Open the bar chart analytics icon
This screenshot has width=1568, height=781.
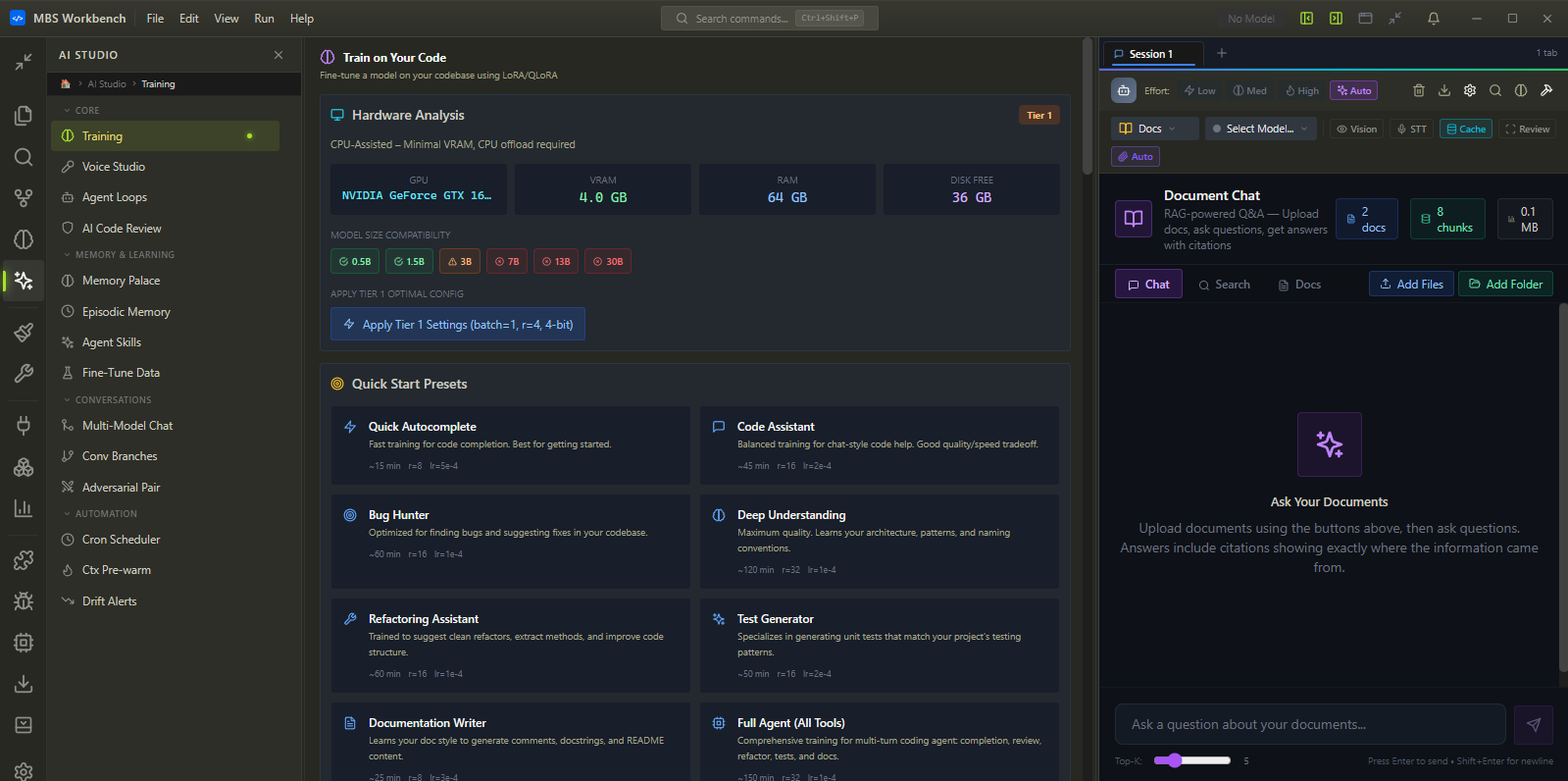click(24, 508)
